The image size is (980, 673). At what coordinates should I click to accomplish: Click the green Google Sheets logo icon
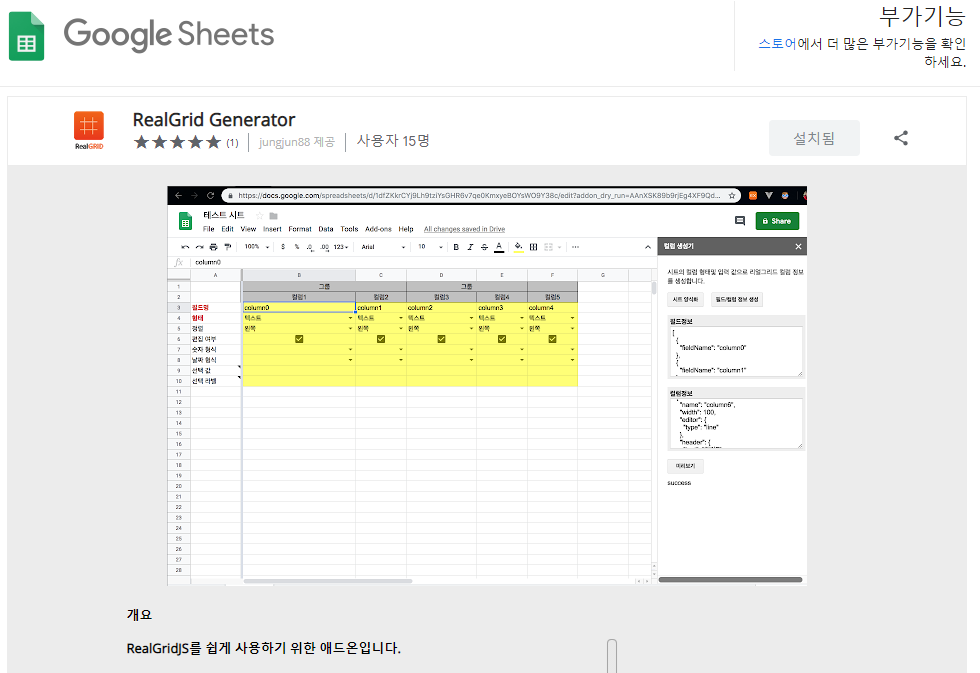tap(26, 36)
